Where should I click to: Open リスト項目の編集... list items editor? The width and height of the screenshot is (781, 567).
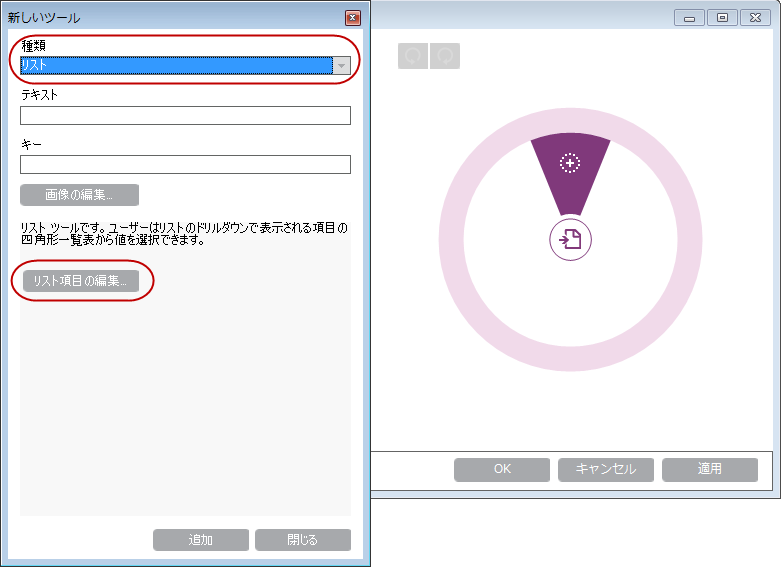pyautogui.click(x=81, y=281)
